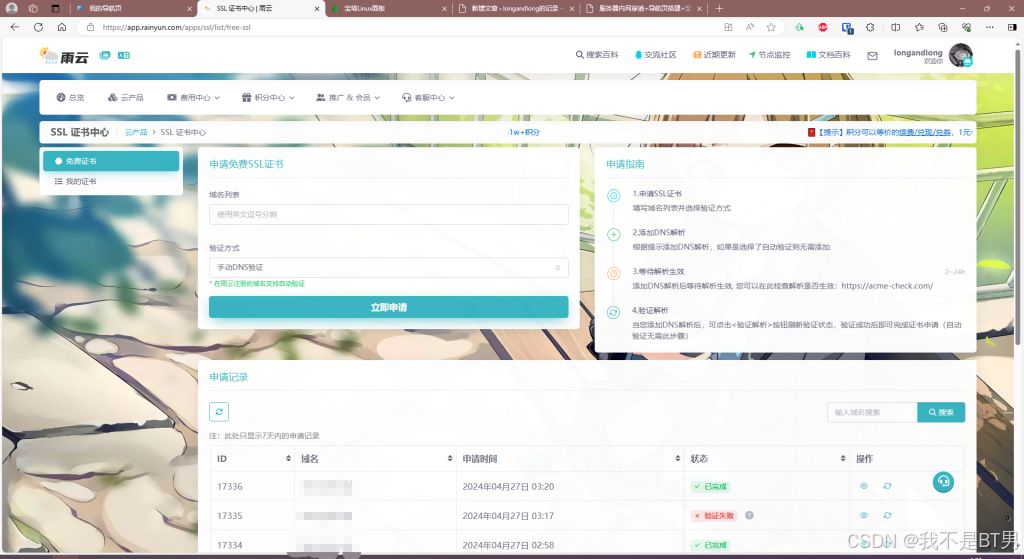Sort the table by 申请时间 column

[x=677, y=458]
